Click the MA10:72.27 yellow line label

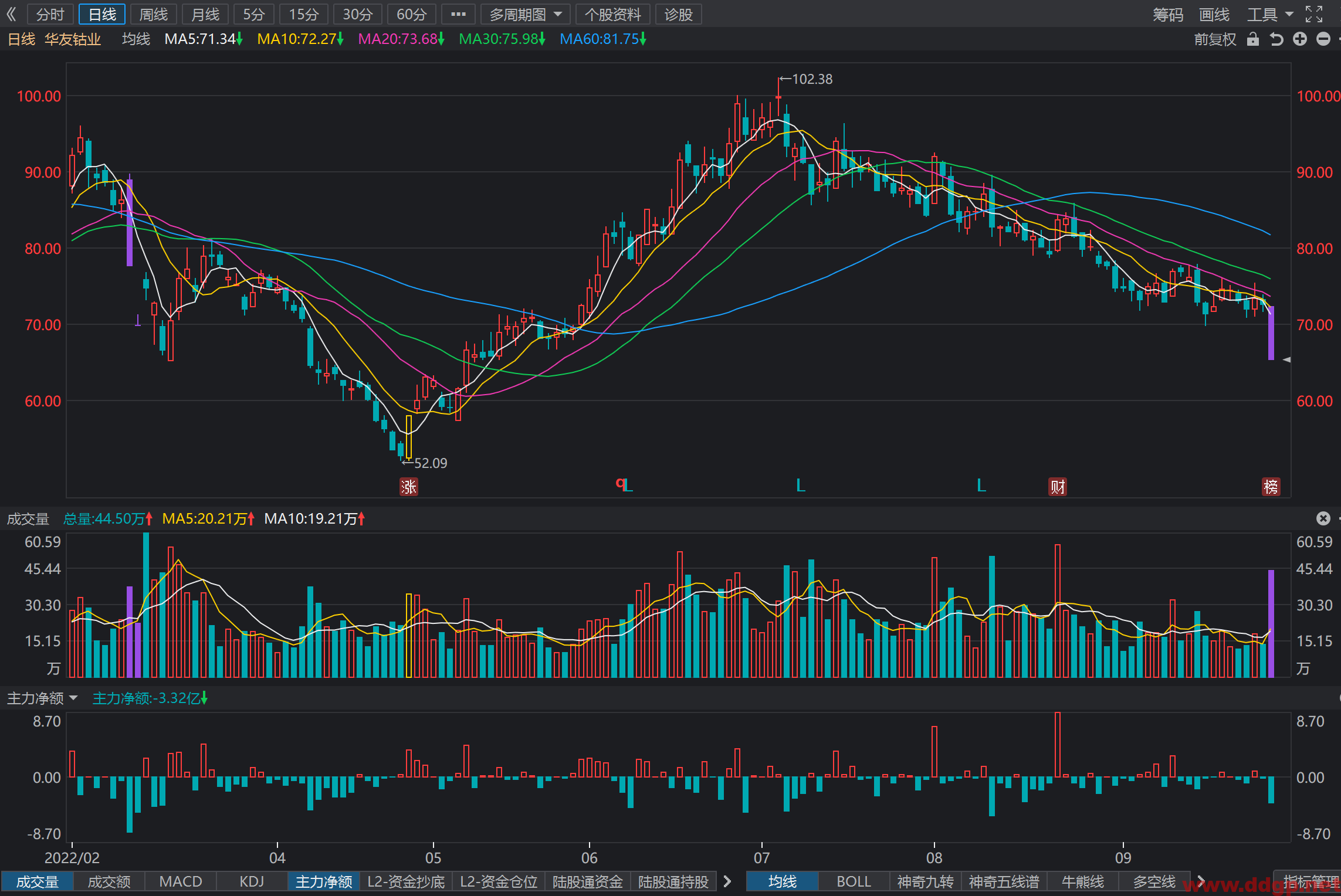(300, 39)
